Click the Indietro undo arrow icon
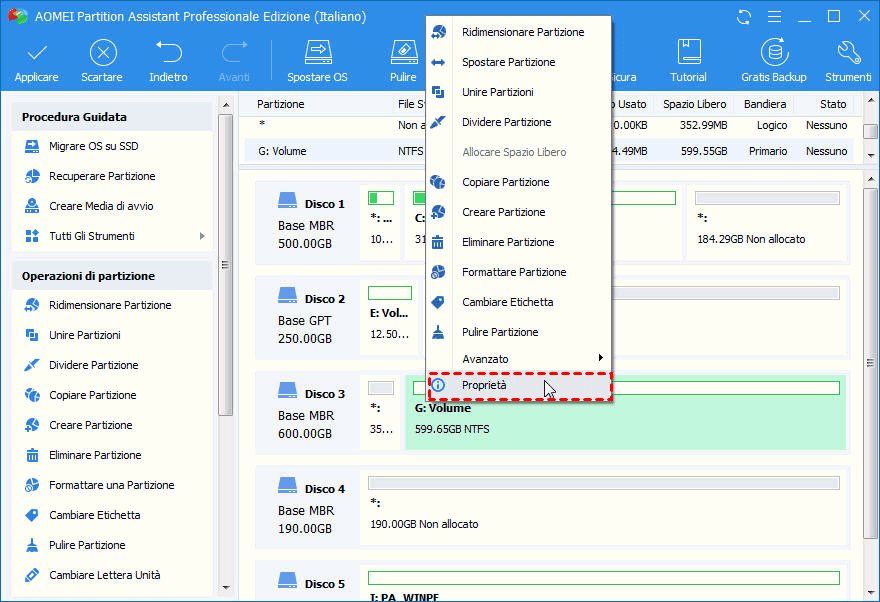This screenshot has width=880, height=602. coord(168,52)
